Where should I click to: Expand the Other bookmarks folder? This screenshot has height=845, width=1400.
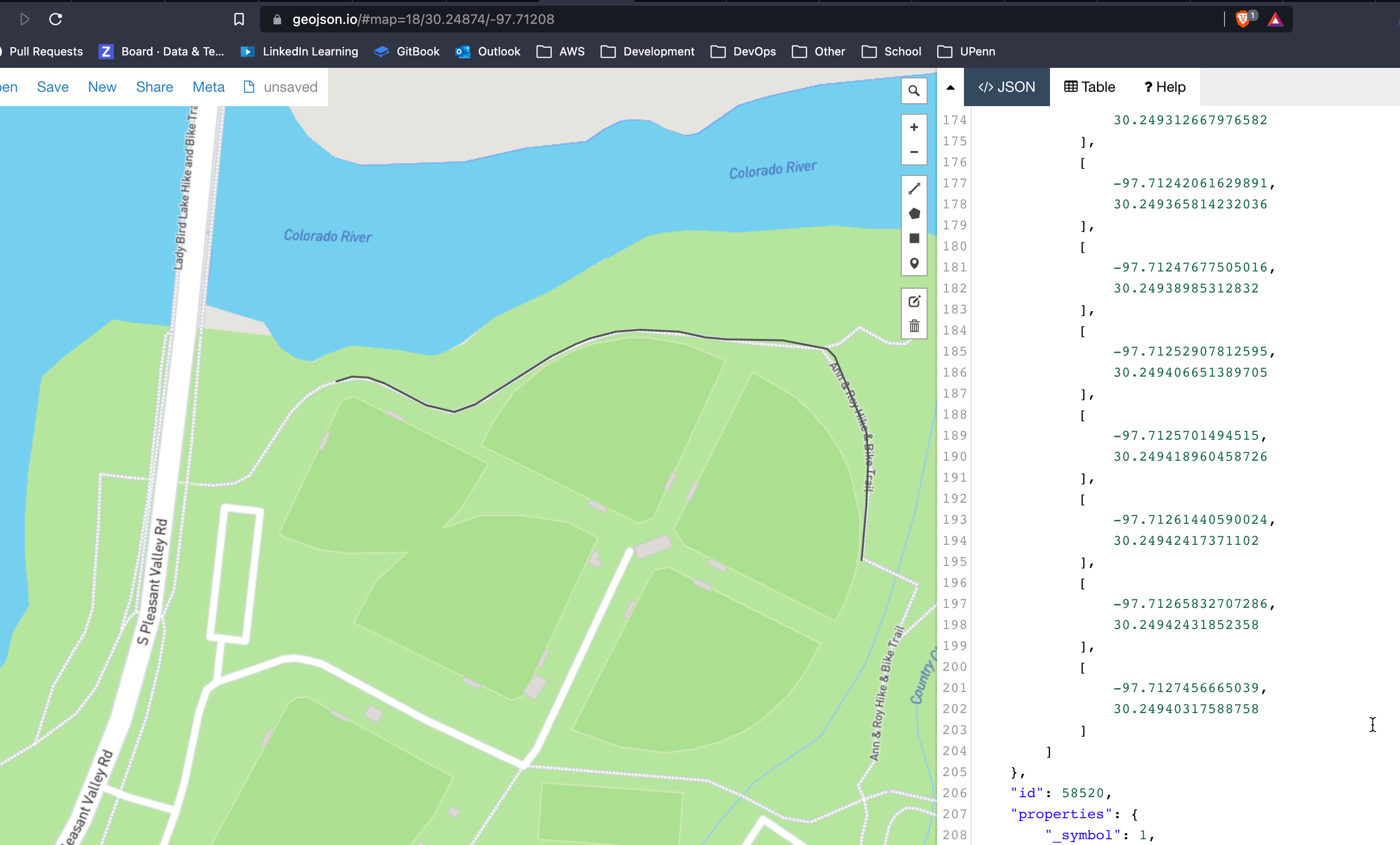coord(819,52)
